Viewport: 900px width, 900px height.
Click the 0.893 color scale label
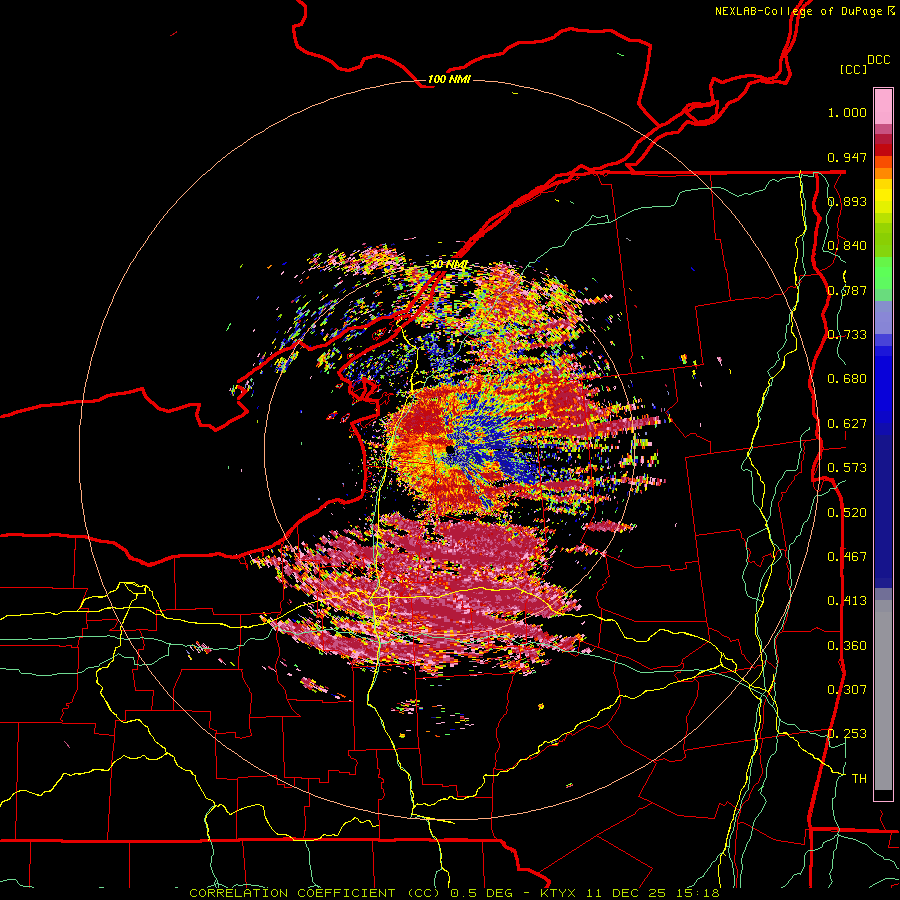[847, 201]
